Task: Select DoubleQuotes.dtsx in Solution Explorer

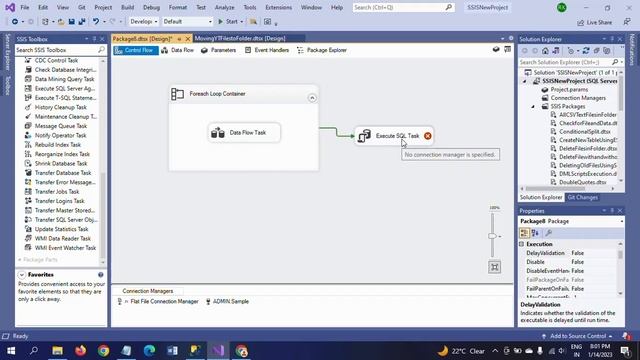Action: tap(582, 182)
